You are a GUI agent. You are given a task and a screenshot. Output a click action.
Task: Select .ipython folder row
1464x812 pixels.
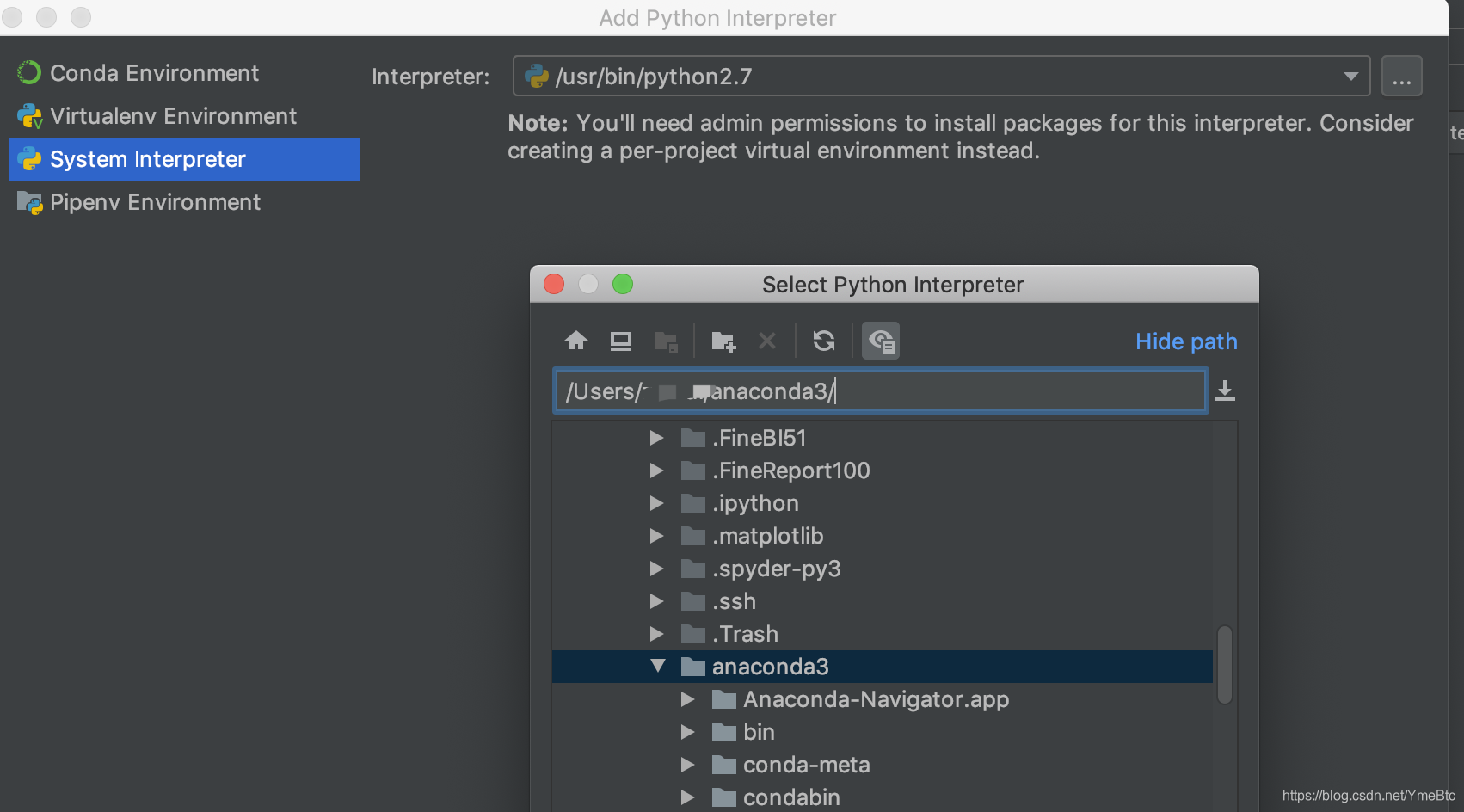[x=883, y=503]
